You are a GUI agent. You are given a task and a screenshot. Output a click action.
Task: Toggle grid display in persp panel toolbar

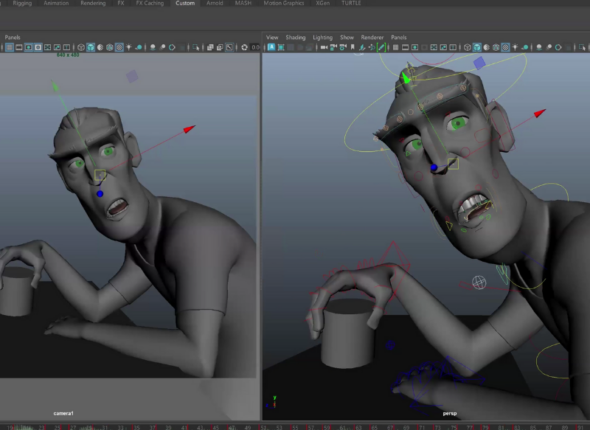coord(395,47)
